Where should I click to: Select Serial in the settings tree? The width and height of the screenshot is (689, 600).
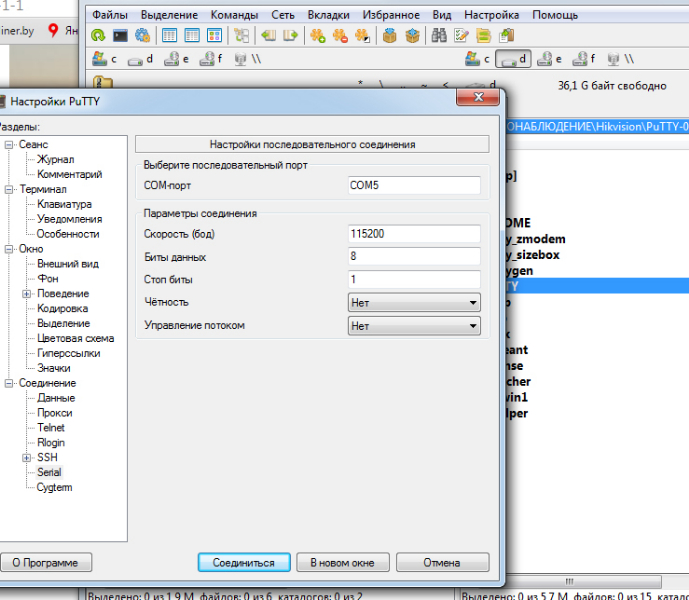[x=49, y=473]
